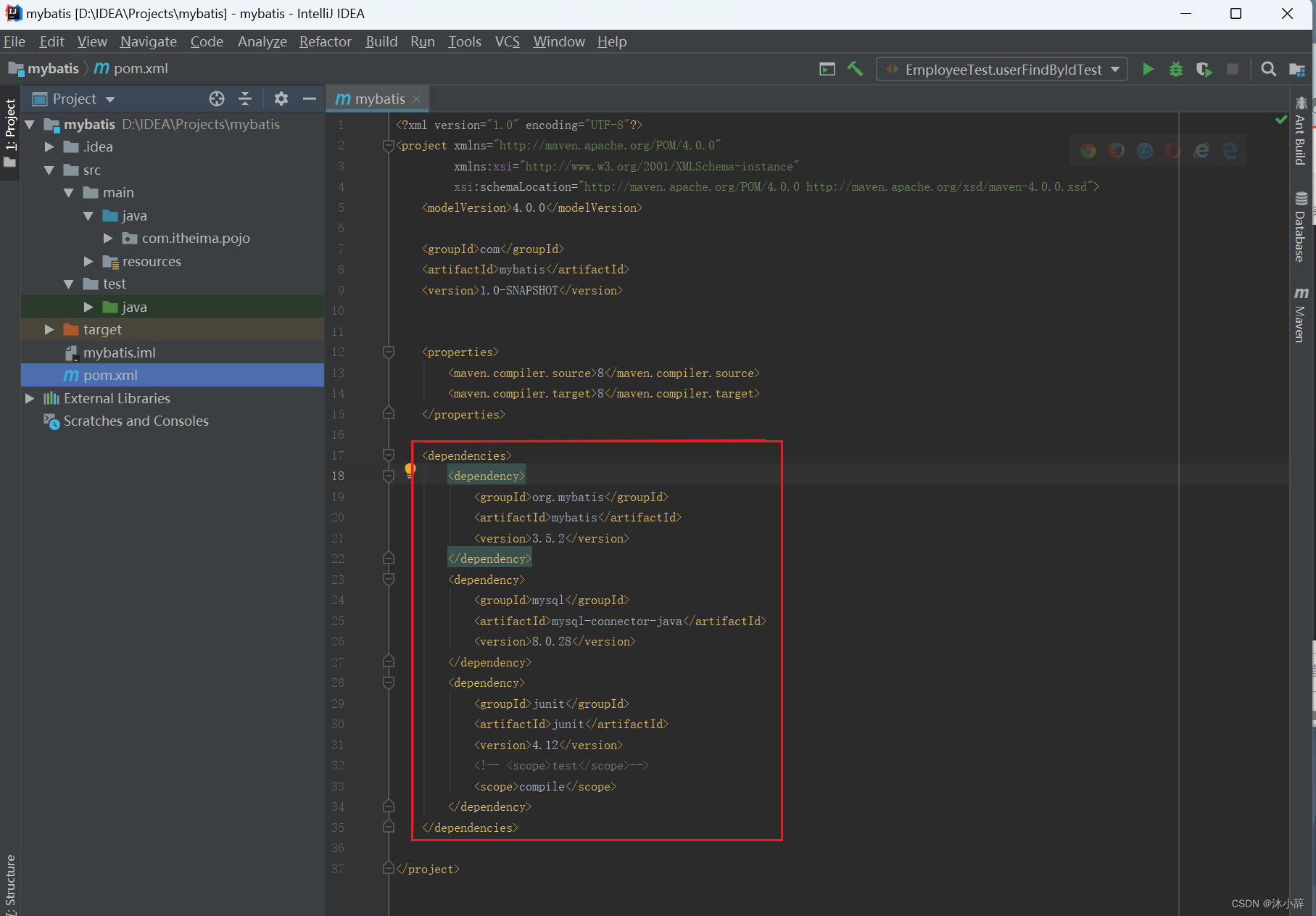Open the VCS menu
Screen dimensions: 1316x916
[x=508, y=41]
